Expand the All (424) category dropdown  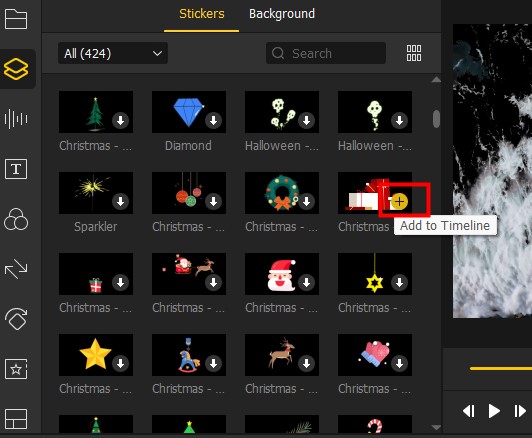[113, 53]
